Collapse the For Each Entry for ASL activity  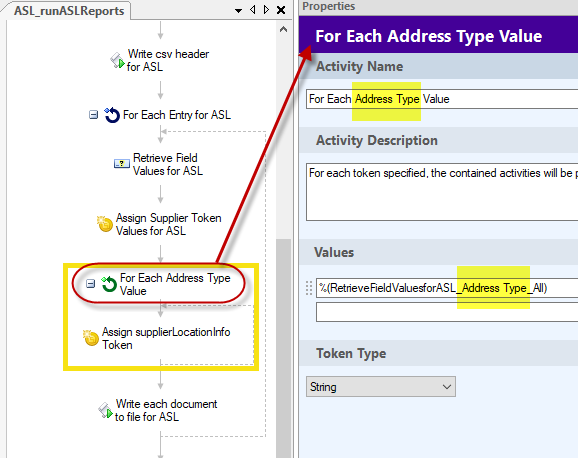[93, 115]
